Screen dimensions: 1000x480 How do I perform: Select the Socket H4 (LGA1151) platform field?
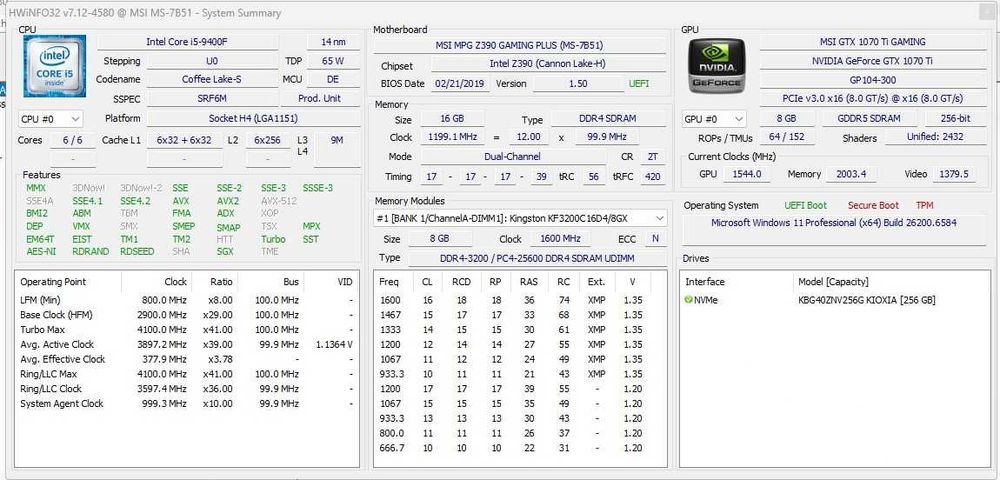(x=253, y=119)
